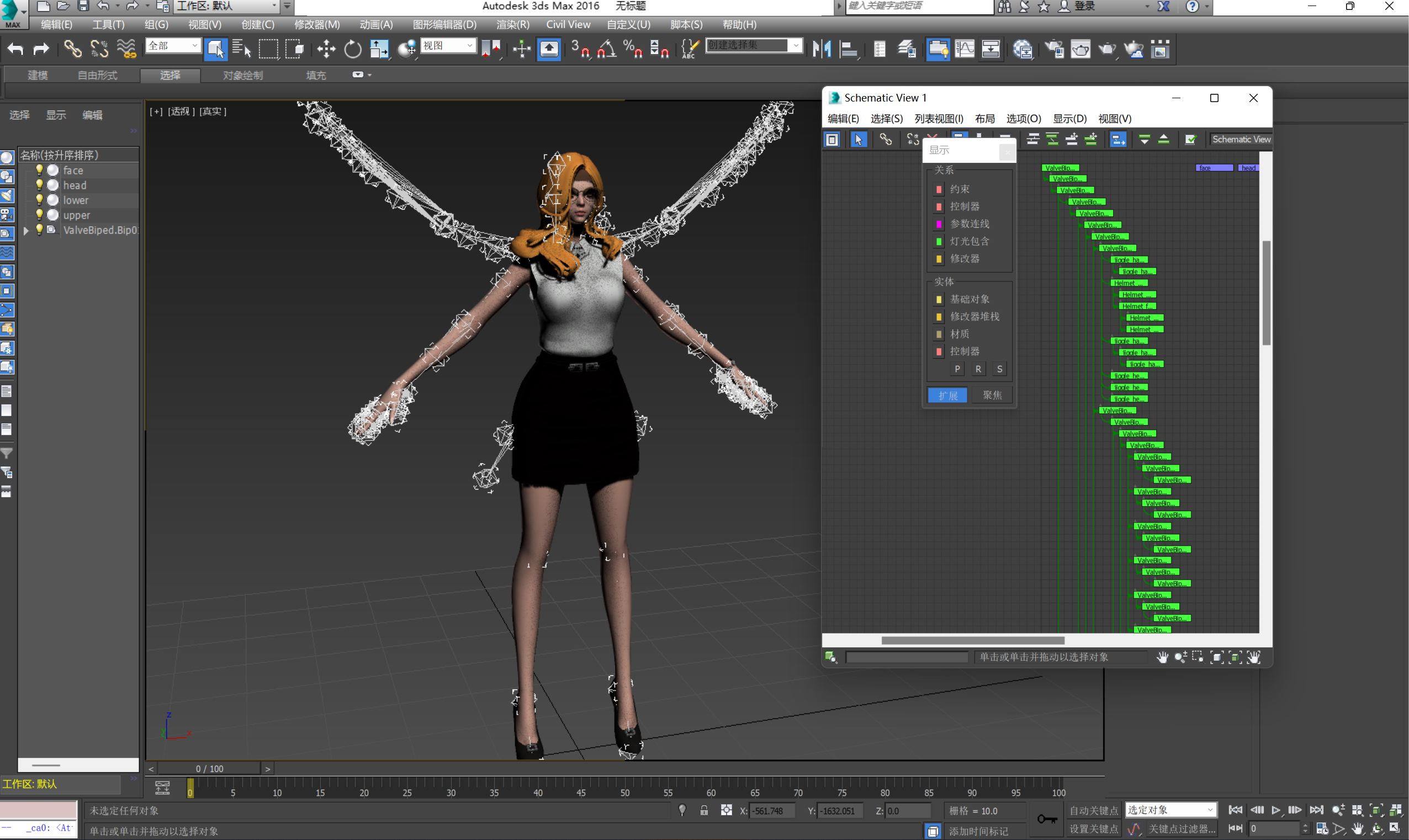This screenshot has height=840, width=1409.
Task: Open the 创建选择集 named selection dropdown
Action: [754, 45]
